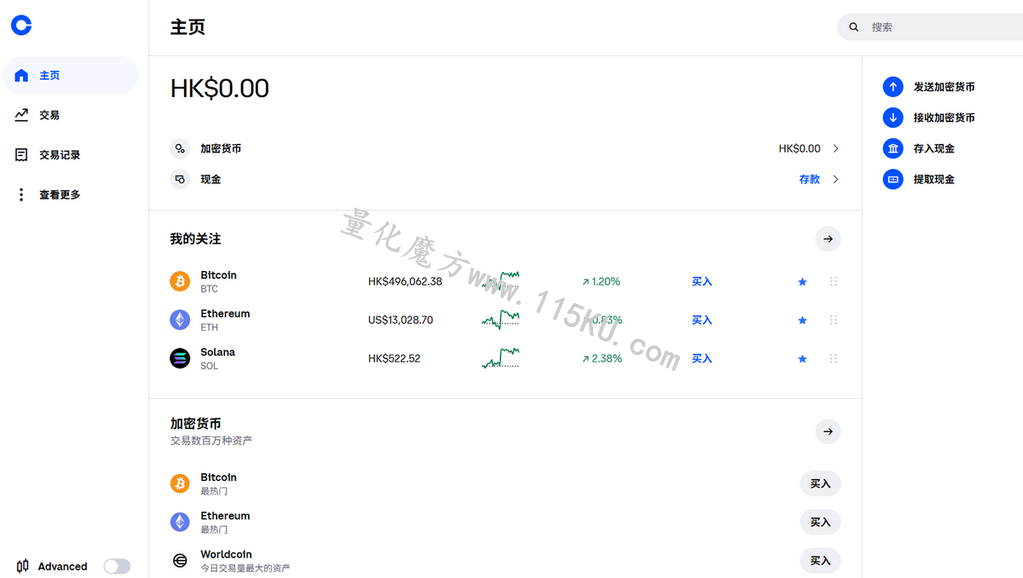This screenshot has height=578, width=1023.
Task: Click the Bitcoin price HK$496,062.38
Action: 405,281
